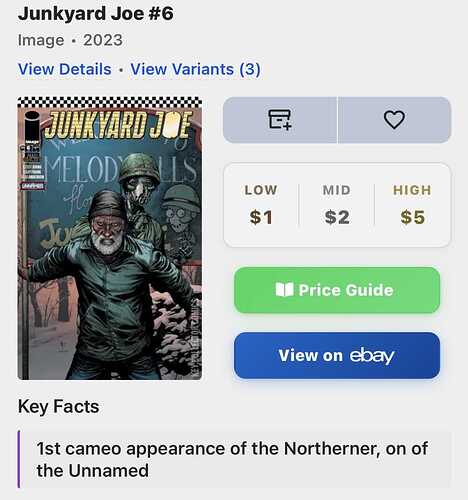This screenshot has height=500, width=468.
Task: Open the View Details link
Action: pyautogui.click(x=65, y=69)
